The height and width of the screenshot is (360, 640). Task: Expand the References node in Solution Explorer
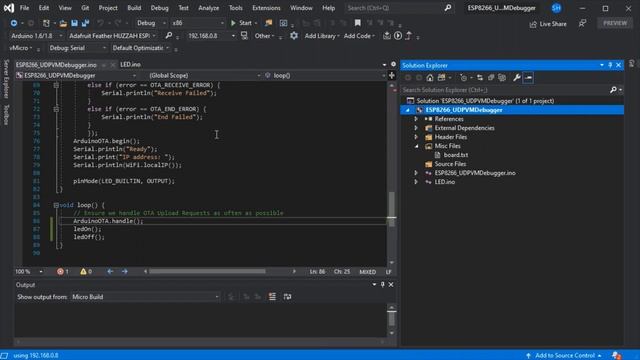(416, 119)
